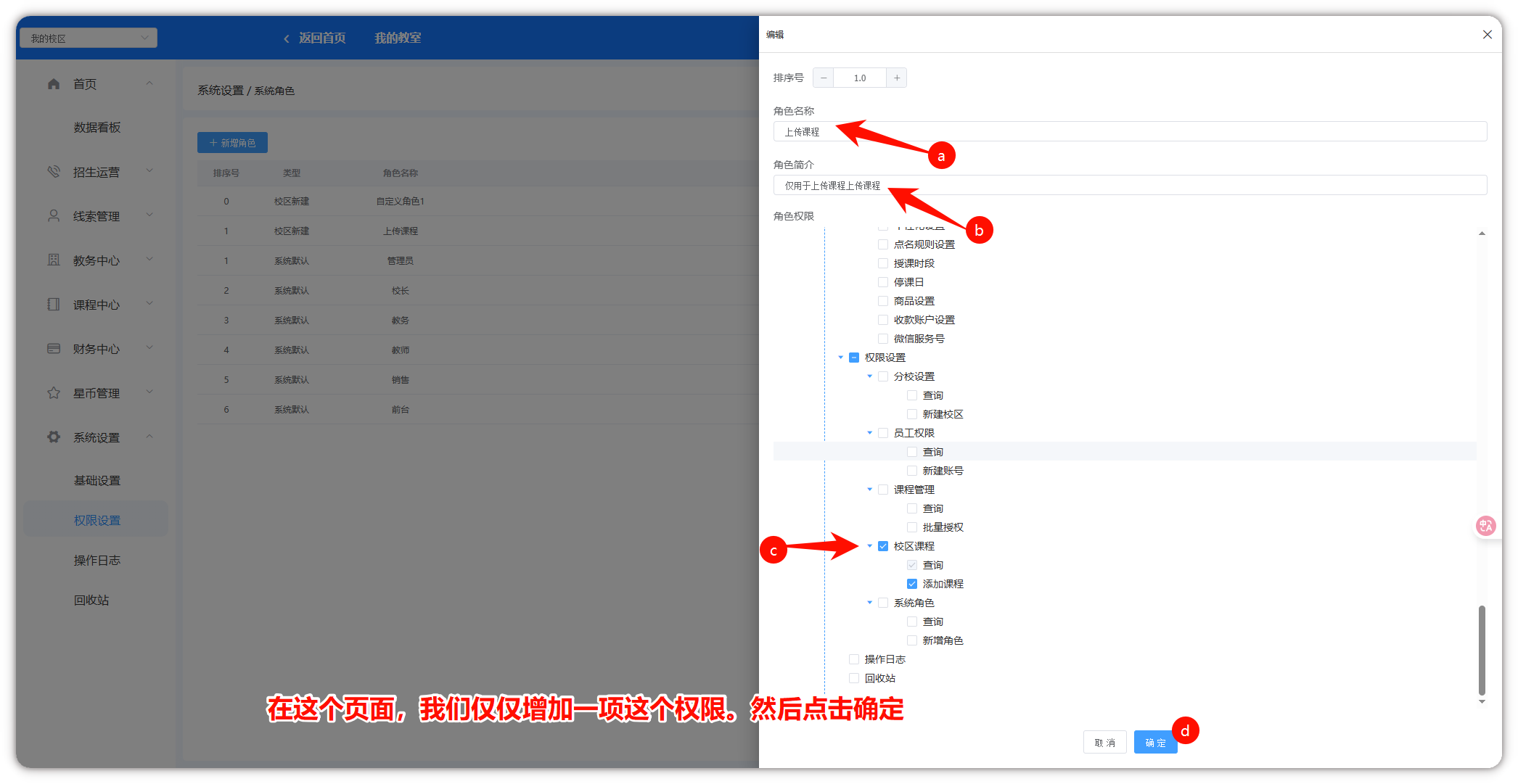Uncheck the 校区课程 checkbox
Viewport: 1518px width, 784px height.
click(883, 546)
